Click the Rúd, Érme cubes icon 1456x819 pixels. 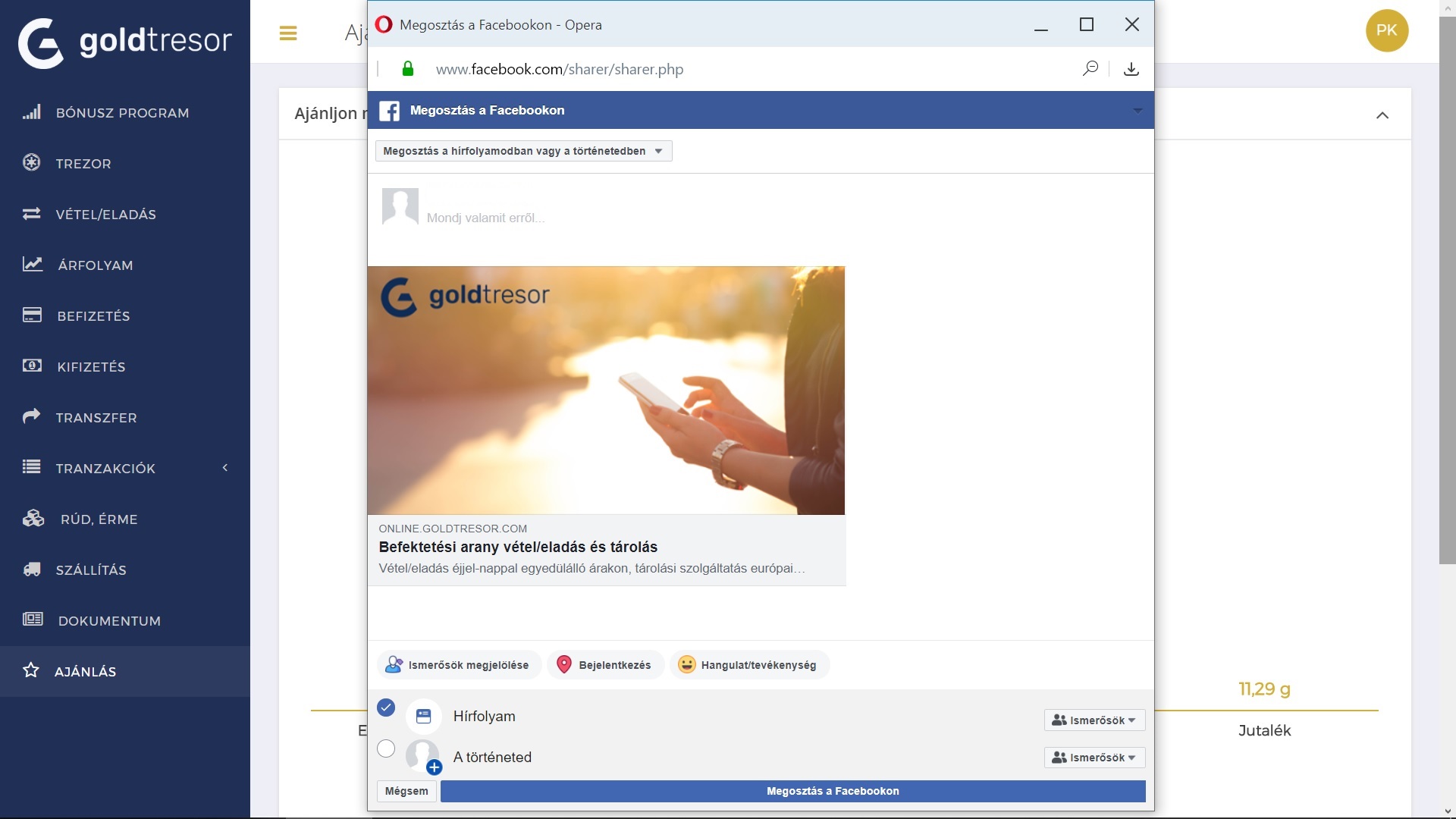[33, 518]
